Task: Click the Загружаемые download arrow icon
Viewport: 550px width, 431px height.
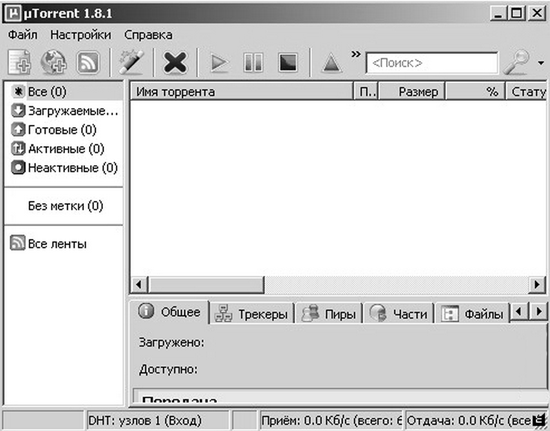Action: point(18,110)
